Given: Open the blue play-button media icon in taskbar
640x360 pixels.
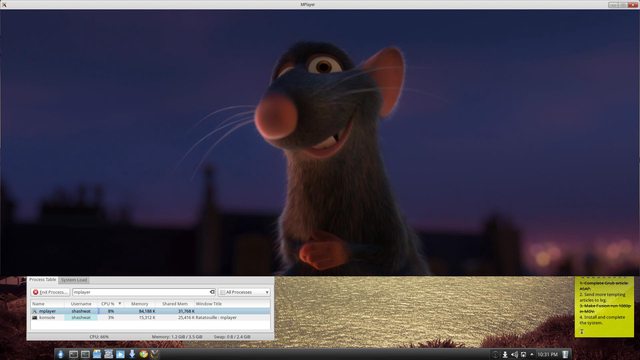Looking at the screenshot, I should pyautogui.click(x=120, y=354).
